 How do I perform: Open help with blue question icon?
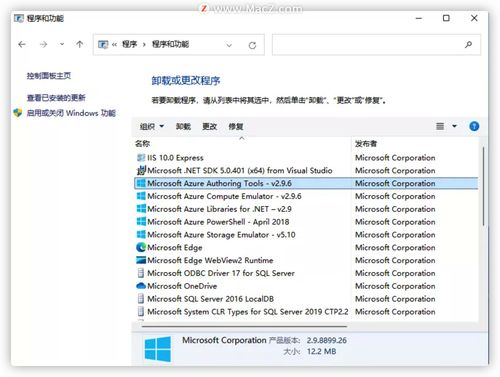pyautogui.click(x=474, y=126)
